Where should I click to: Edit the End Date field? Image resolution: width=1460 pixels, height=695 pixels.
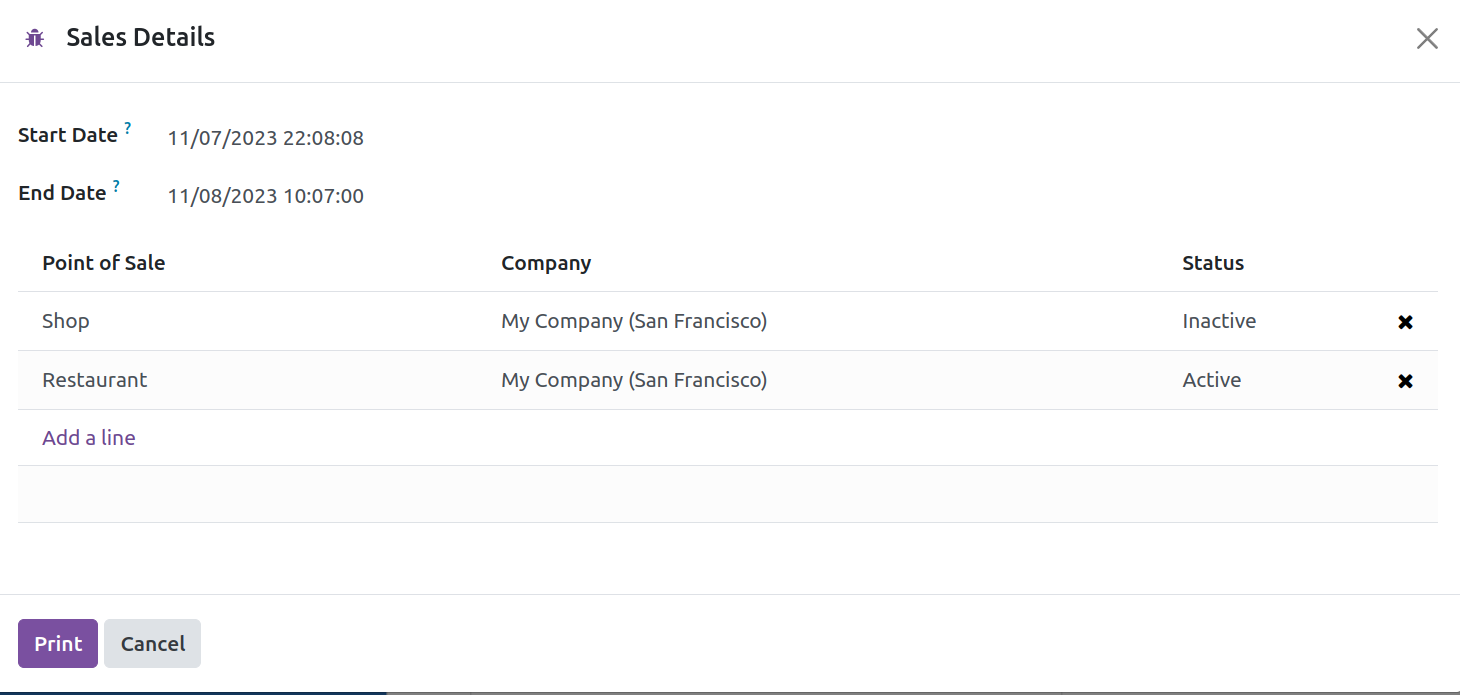pyautogui.click(x=266, y=196)
